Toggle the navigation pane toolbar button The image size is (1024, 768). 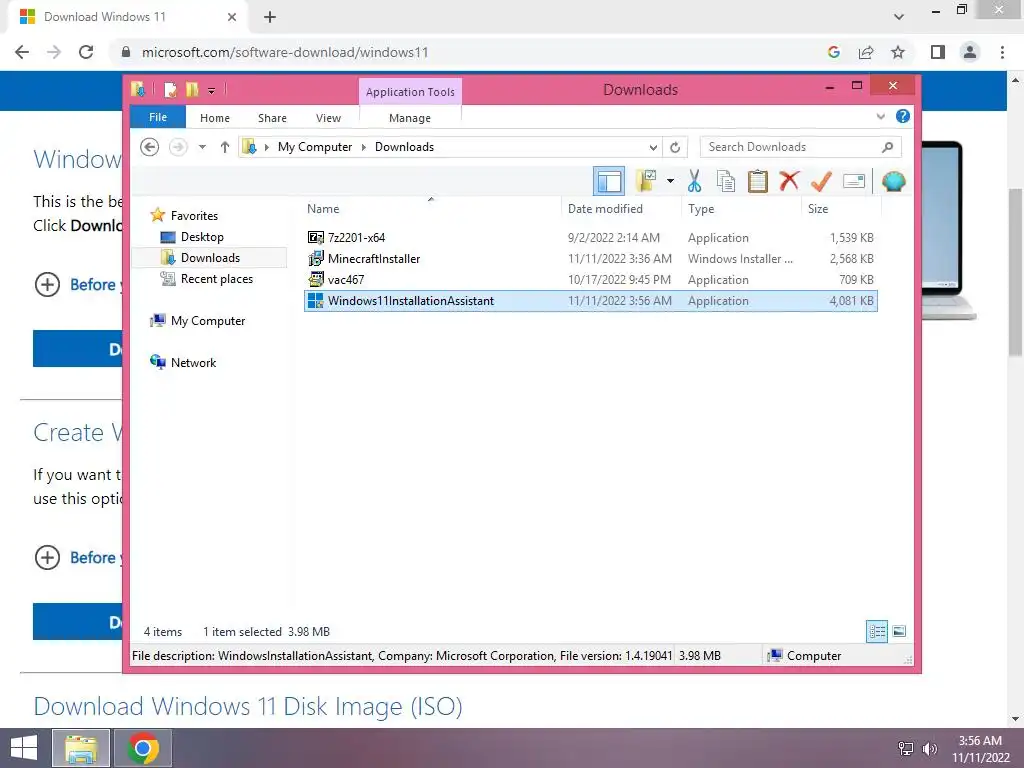pyautogui.click(x=609, y=181)
